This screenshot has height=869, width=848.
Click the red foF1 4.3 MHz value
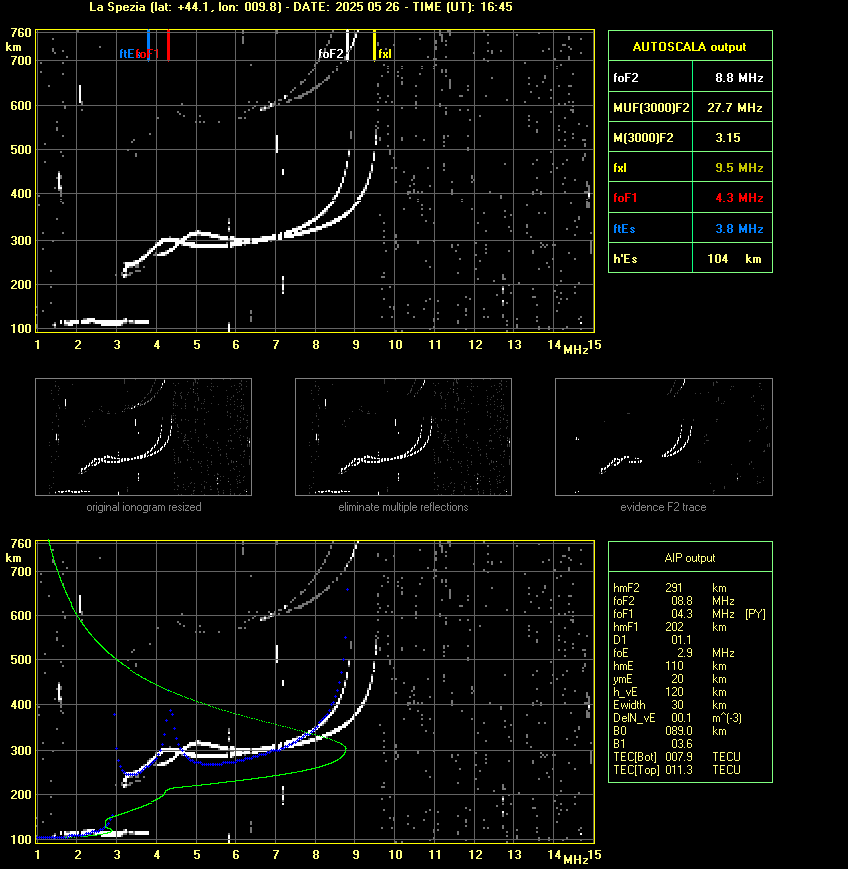pyautogui.click(x=739, y=197)
